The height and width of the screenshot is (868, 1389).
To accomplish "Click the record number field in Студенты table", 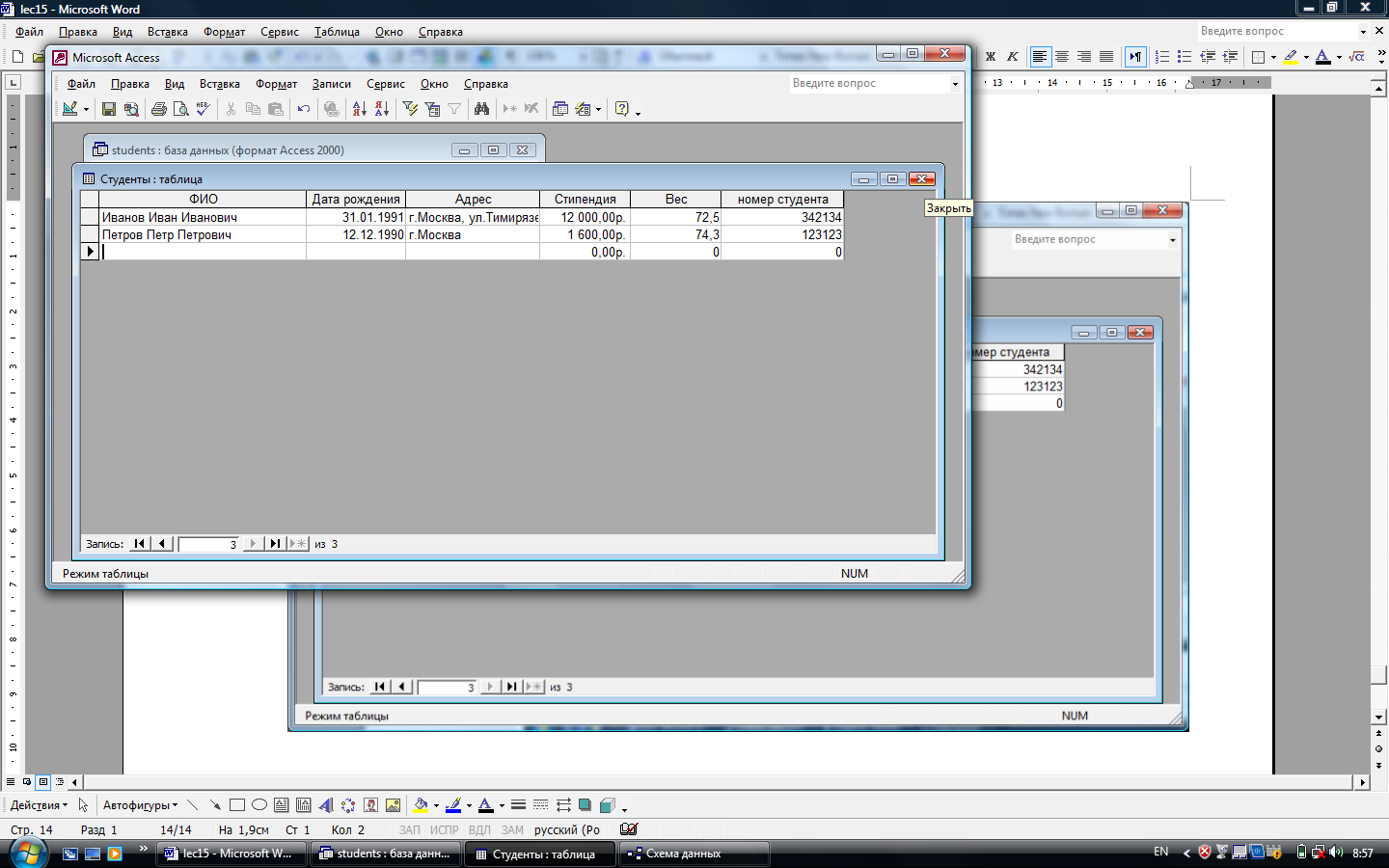I will (208, 544).
